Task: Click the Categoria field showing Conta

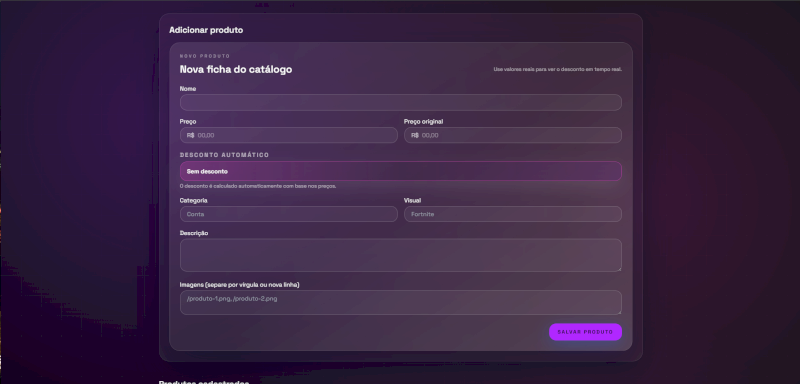Action: tap(289, 214)
